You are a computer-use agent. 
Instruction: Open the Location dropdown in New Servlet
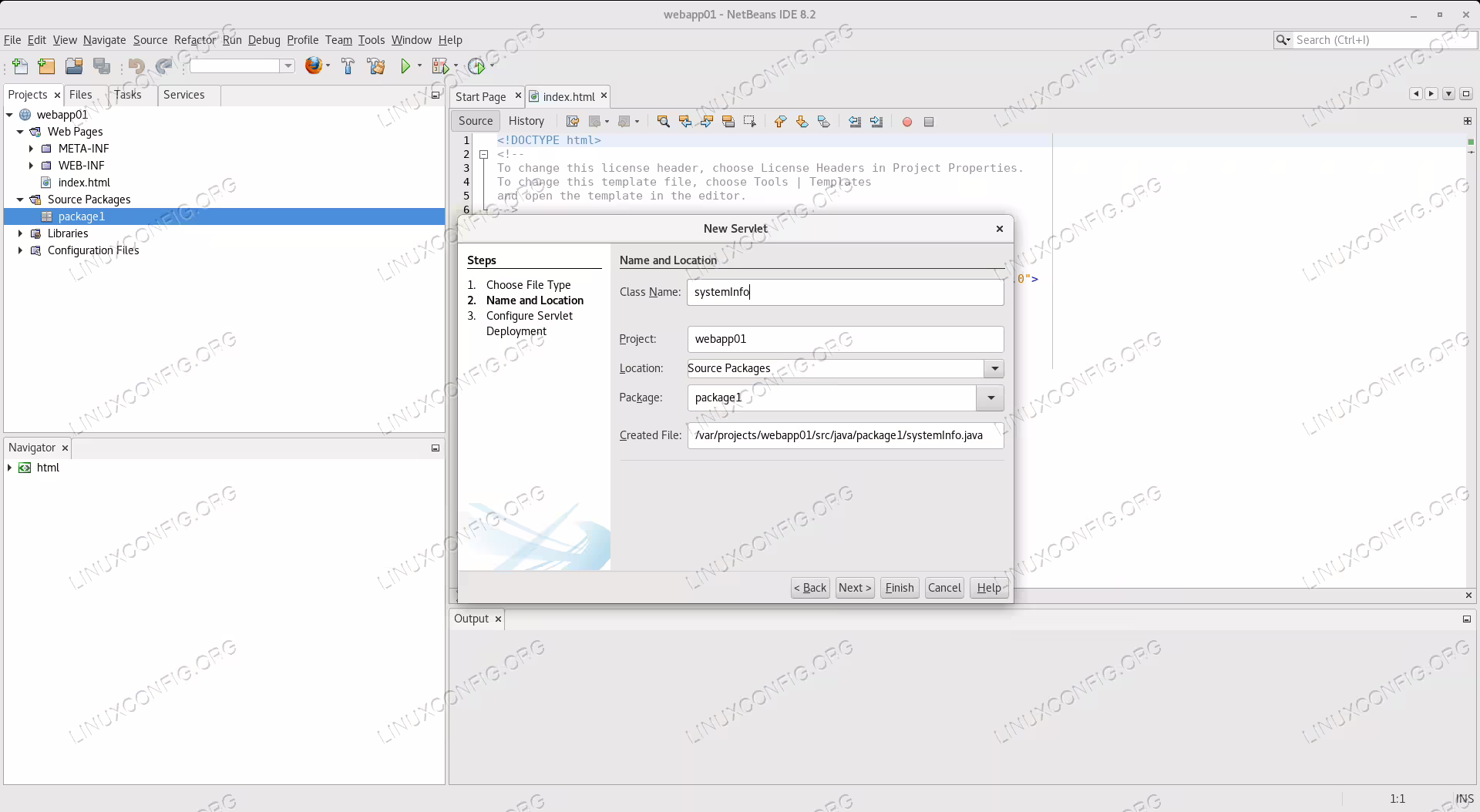tap(994, 368)
